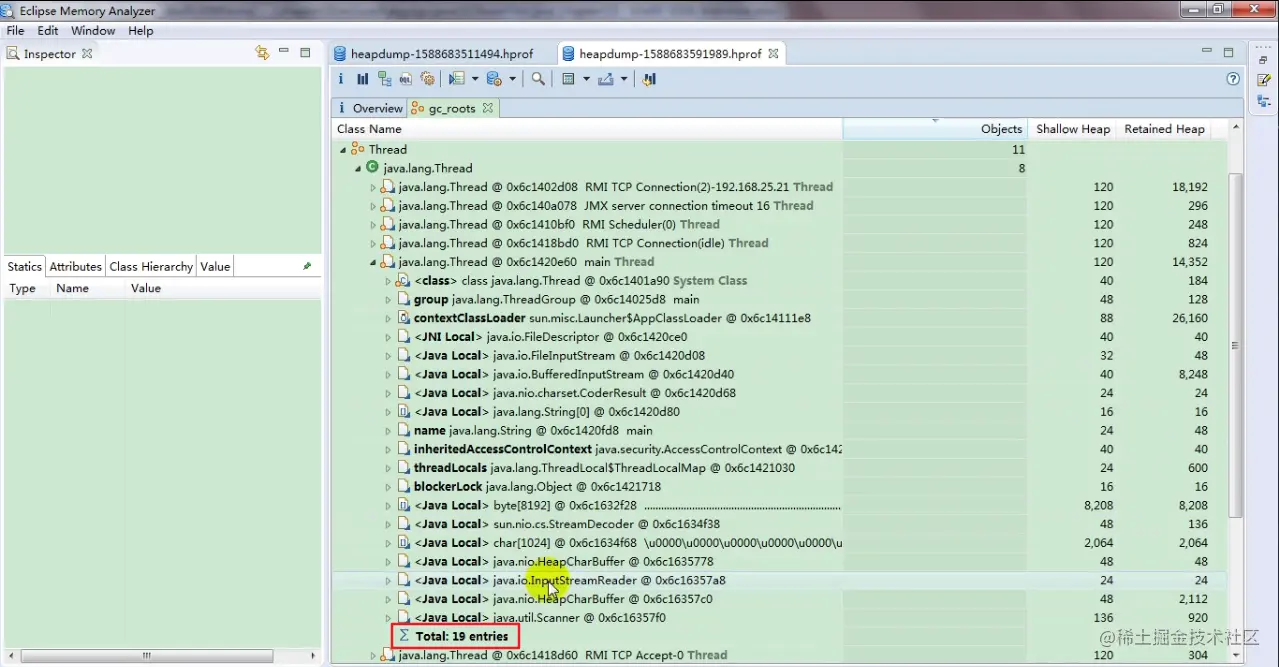Click the horizontal scrollbar below Inspector
The width and height of the screenshot is (1279, 667).
pos(146,656)
